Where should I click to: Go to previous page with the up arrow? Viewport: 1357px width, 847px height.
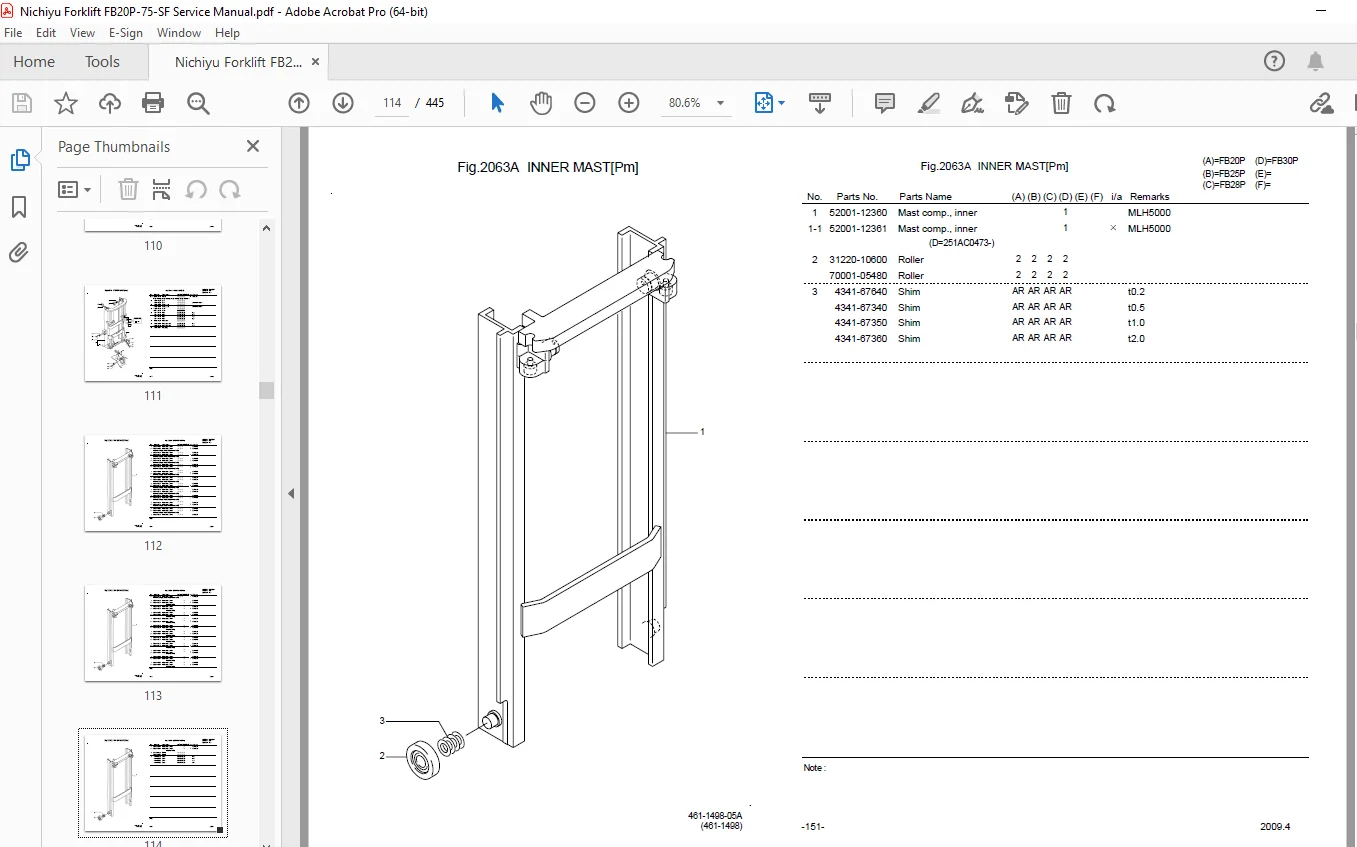click(x=299, y=103)
